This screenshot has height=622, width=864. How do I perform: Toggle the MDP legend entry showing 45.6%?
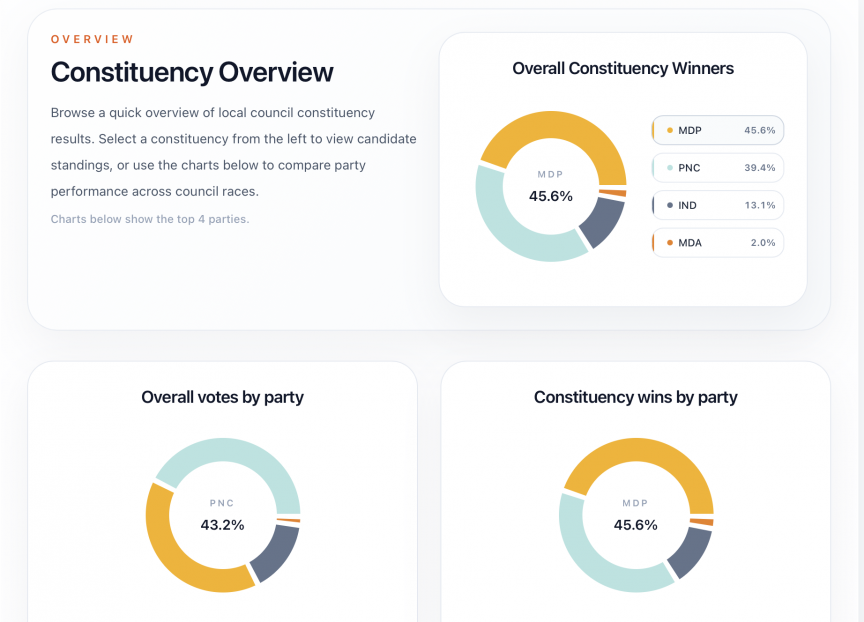point(717,131)
